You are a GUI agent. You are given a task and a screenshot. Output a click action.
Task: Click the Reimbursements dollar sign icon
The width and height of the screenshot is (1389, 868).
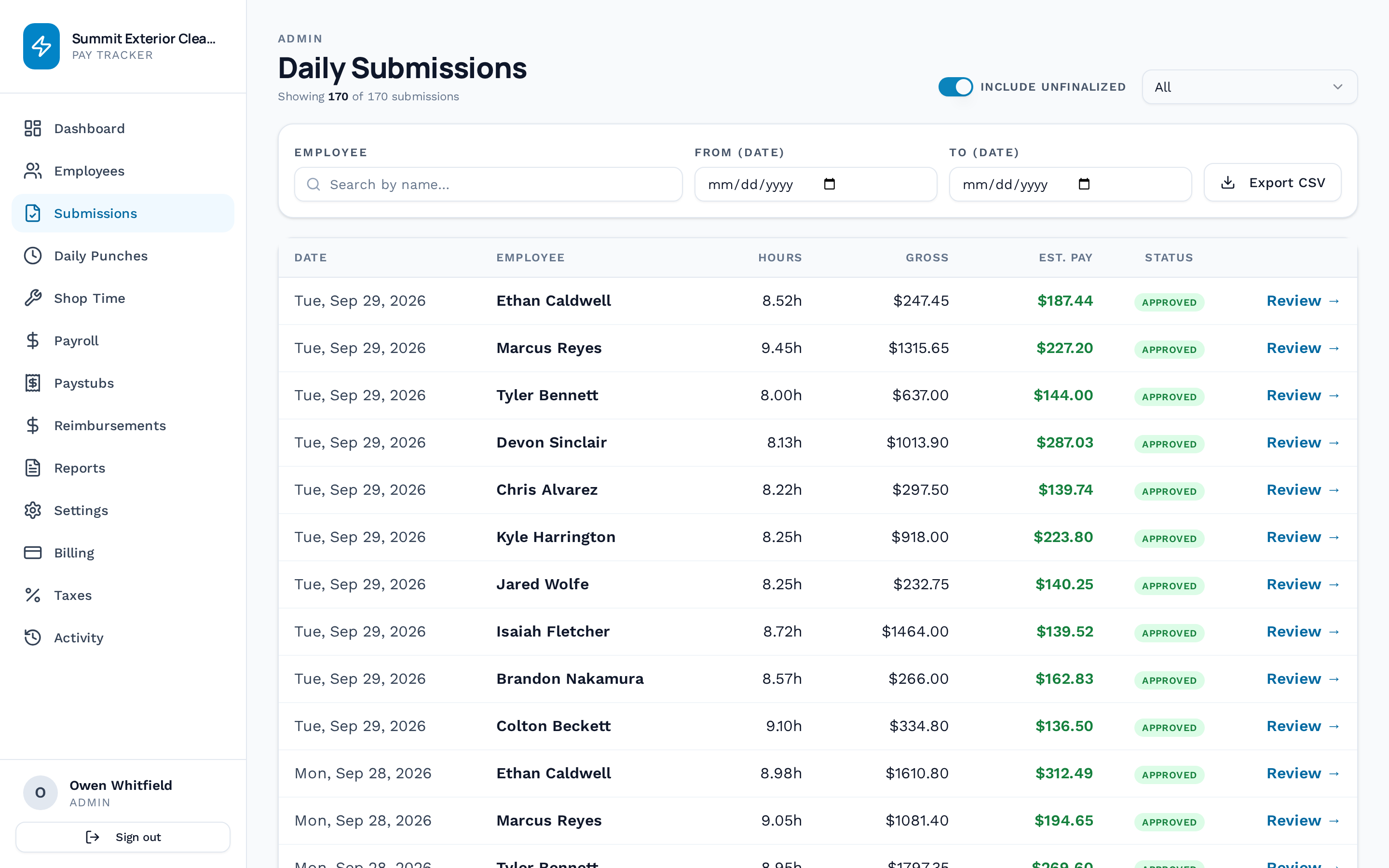[33, 425]
